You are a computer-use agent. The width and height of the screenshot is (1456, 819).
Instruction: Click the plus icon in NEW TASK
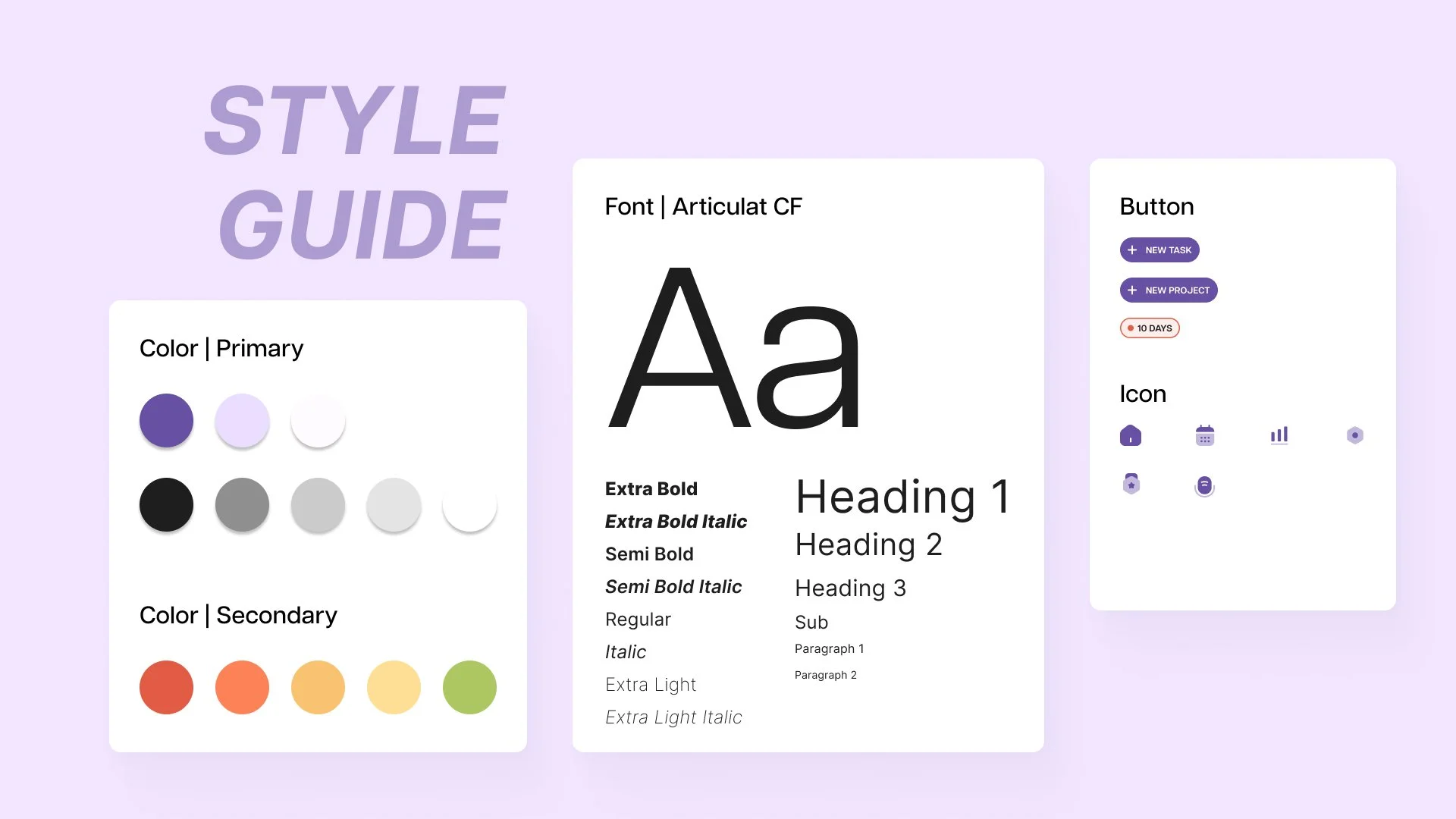point(1132,250)
